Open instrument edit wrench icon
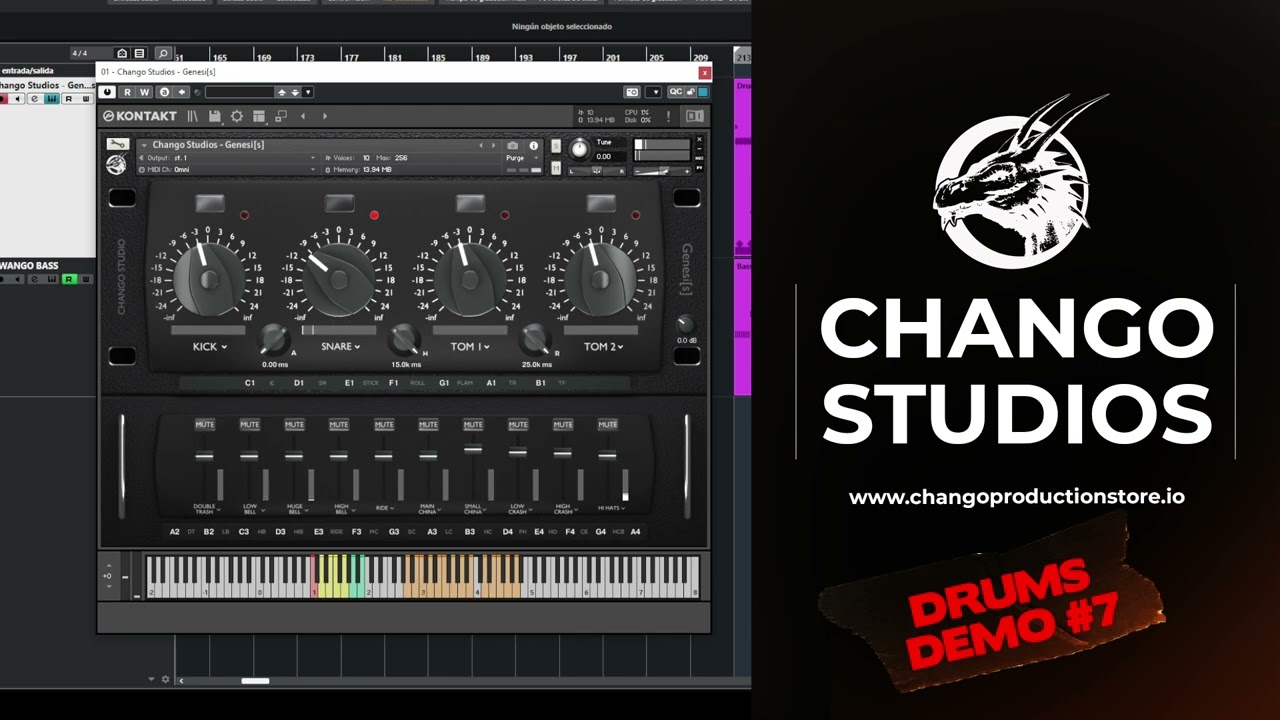 tap(118, 144)
